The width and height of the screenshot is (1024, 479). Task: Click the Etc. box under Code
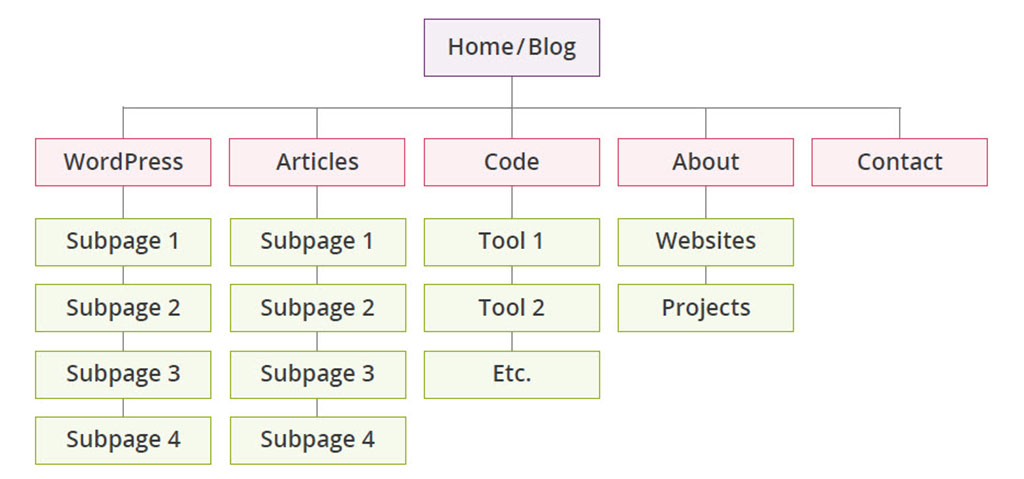click(x=511, y=374)
